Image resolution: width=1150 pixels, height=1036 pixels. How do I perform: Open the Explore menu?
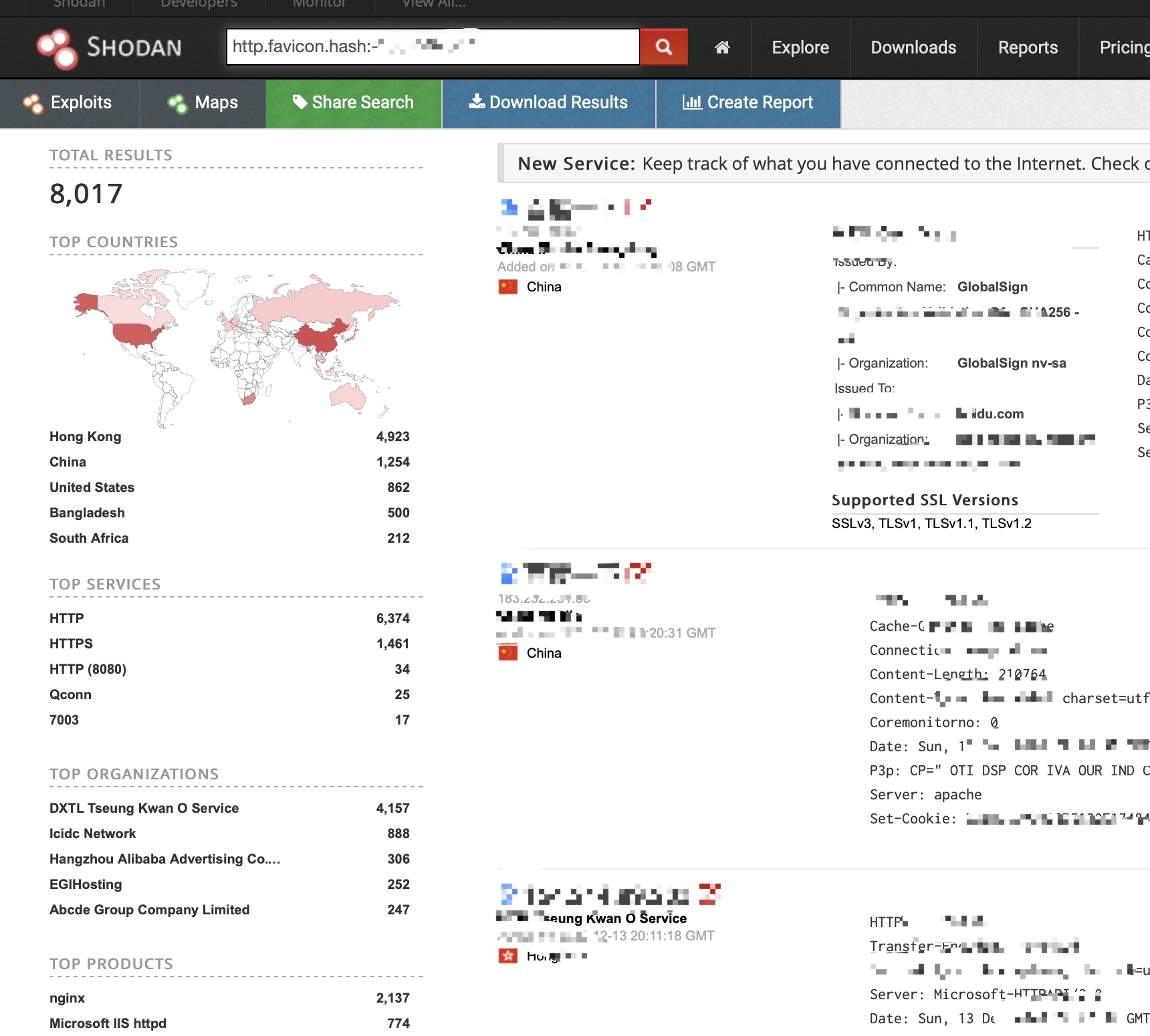click(x=800, y=47)
